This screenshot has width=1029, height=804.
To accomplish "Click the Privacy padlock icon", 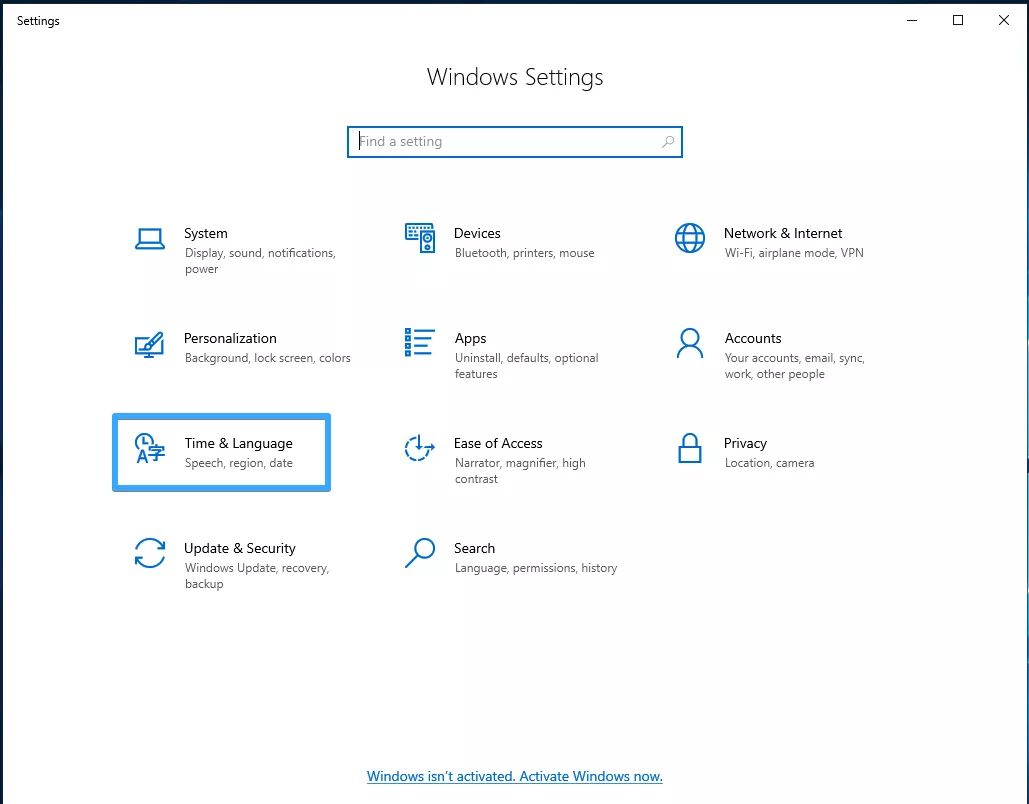I will pyautogui.click(x=690, y=448).
